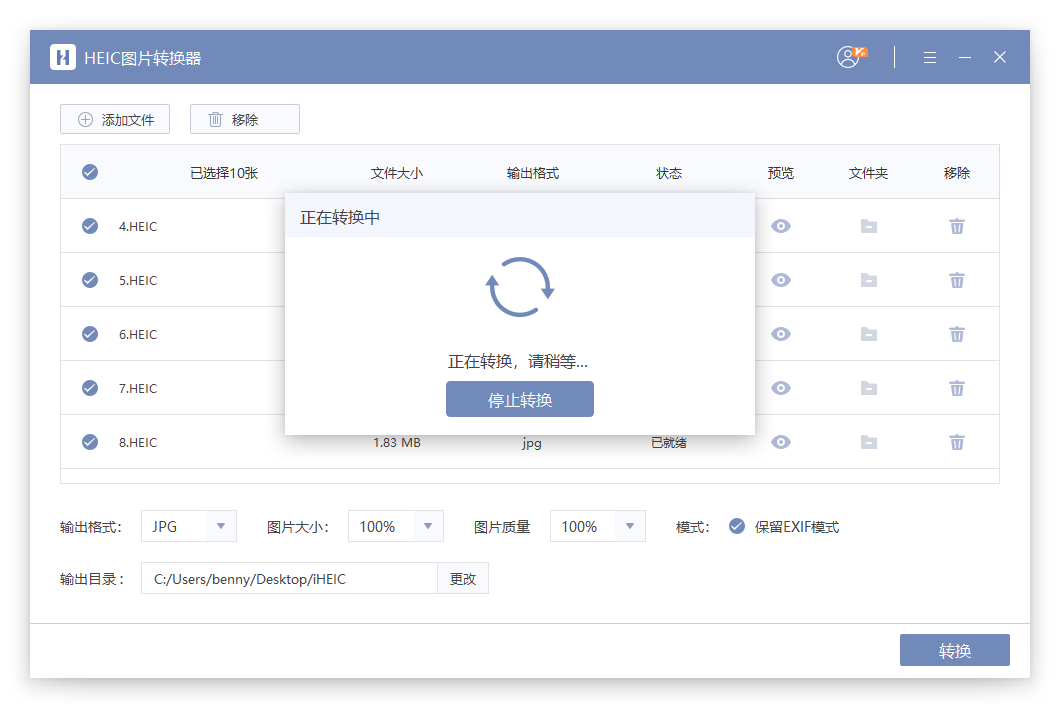This screenshot has height=708, width=1060.
Task: Click the HEIC converter app logo
Action: [63, 57]
